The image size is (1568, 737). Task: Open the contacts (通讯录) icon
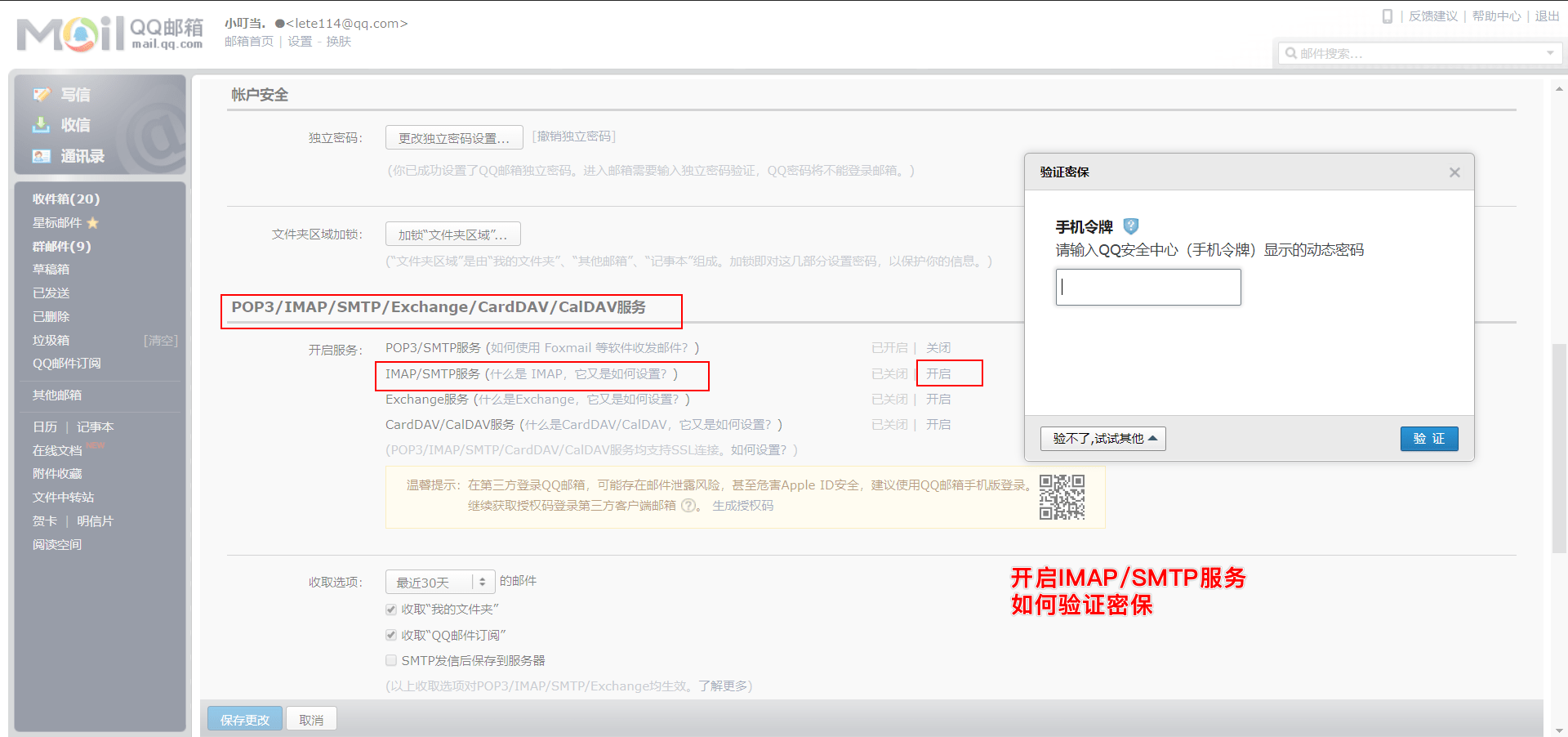(x=42, y=156)
